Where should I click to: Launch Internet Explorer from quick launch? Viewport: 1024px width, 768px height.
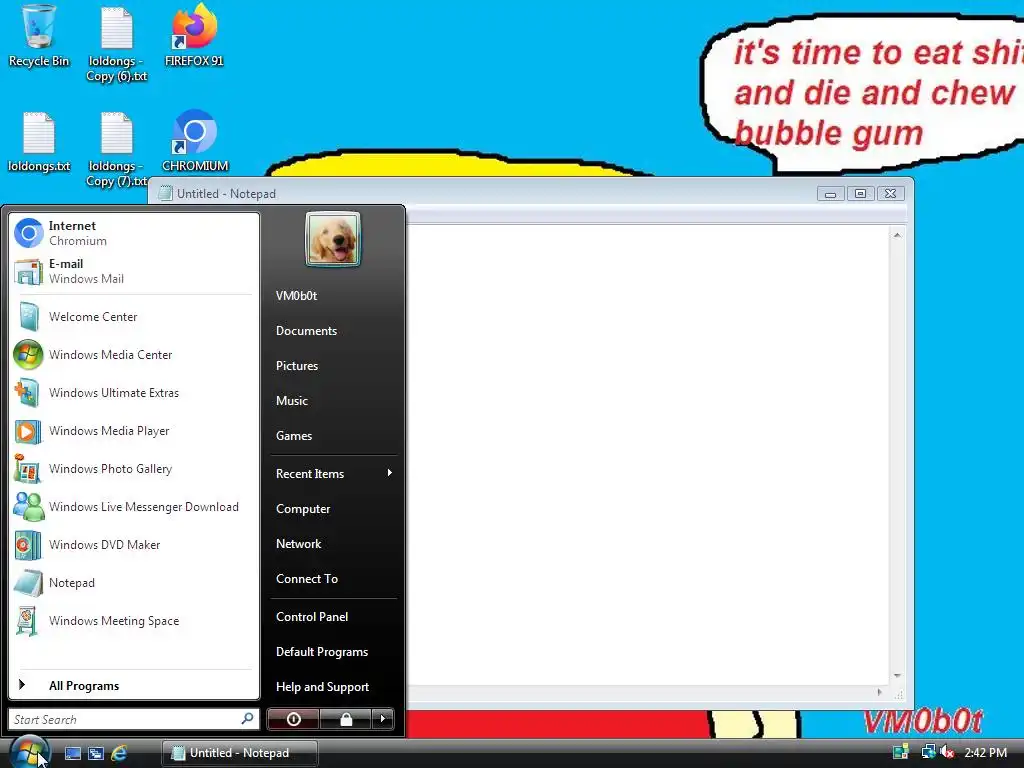(119, 753)
